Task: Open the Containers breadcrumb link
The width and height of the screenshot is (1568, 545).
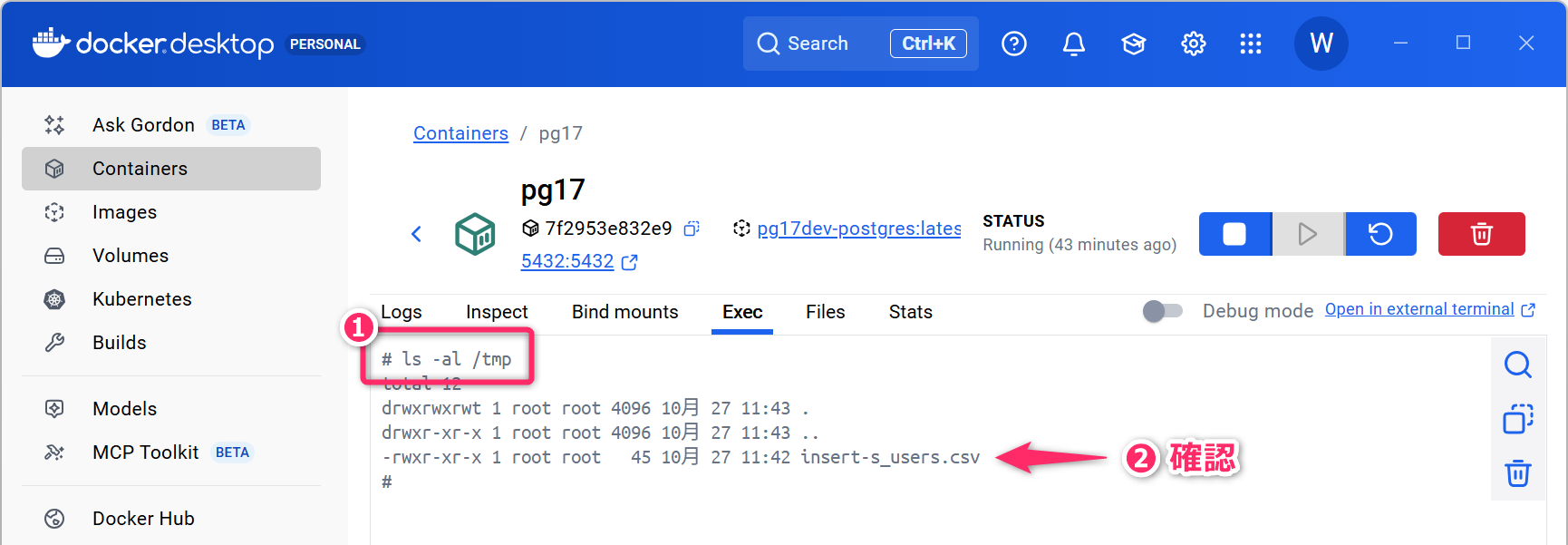Action: coord(460,133)
